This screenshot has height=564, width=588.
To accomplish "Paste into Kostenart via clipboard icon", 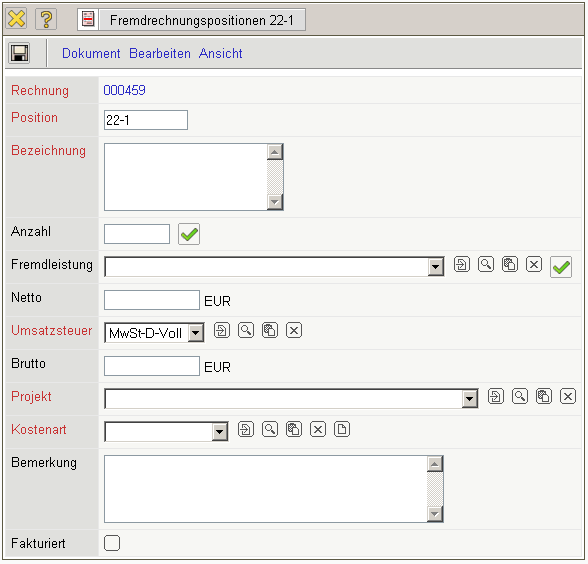I will [x=294, y=429].
